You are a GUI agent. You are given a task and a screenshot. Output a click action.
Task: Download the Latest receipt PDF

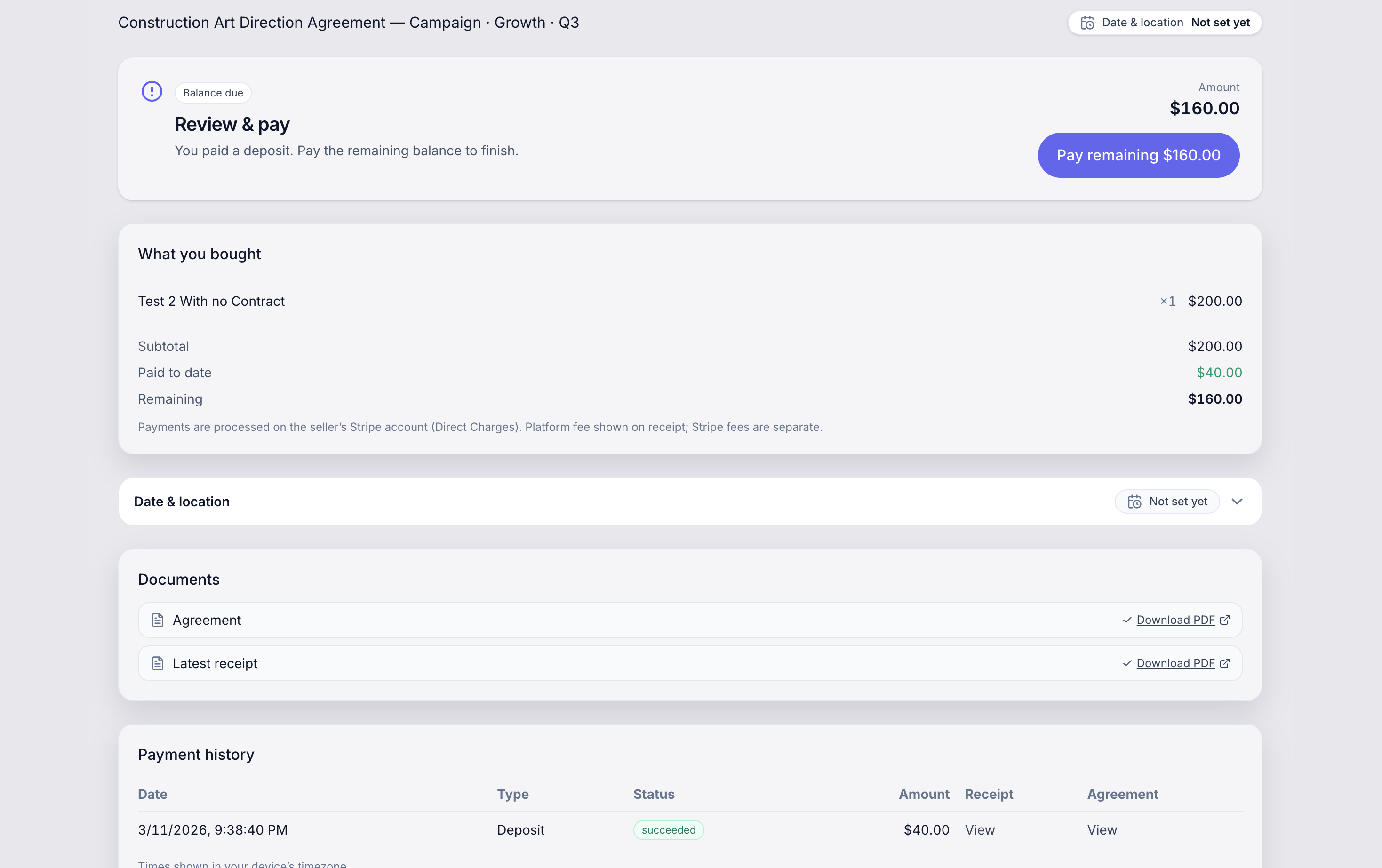tap(1175, 663)
